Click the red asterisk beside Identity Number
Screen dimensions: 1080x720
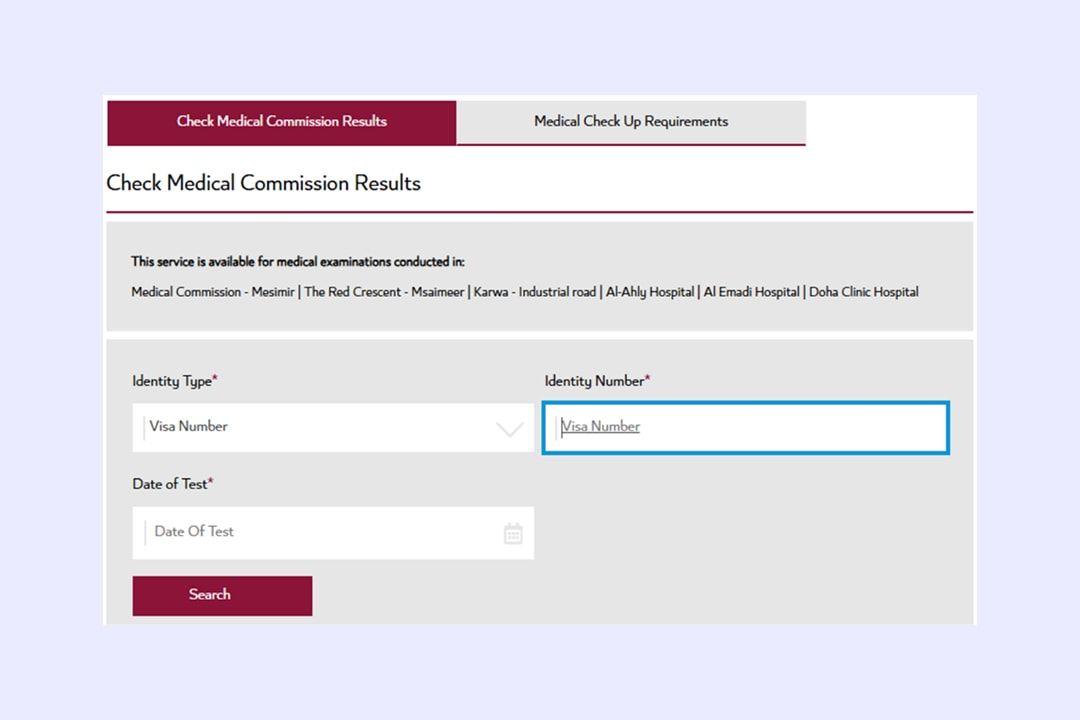pos(647,379)
